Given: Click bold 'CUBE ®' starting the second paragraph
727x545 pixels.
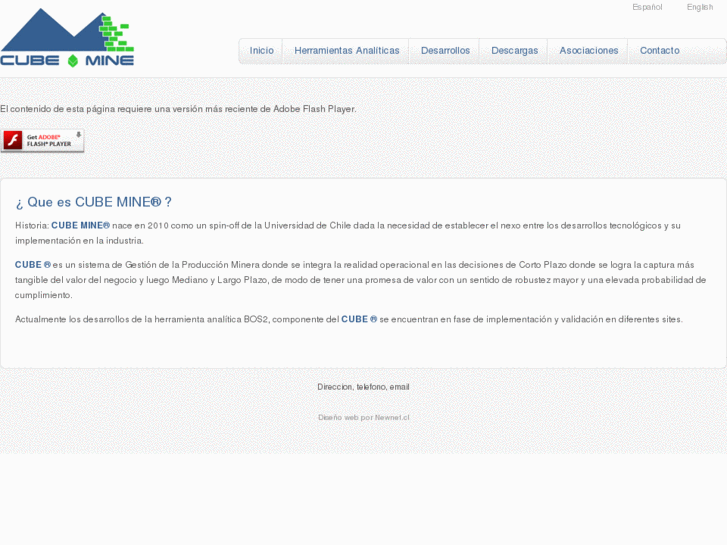Looking at the screenshot, I should pyautogui.click(x=33, y=265).
